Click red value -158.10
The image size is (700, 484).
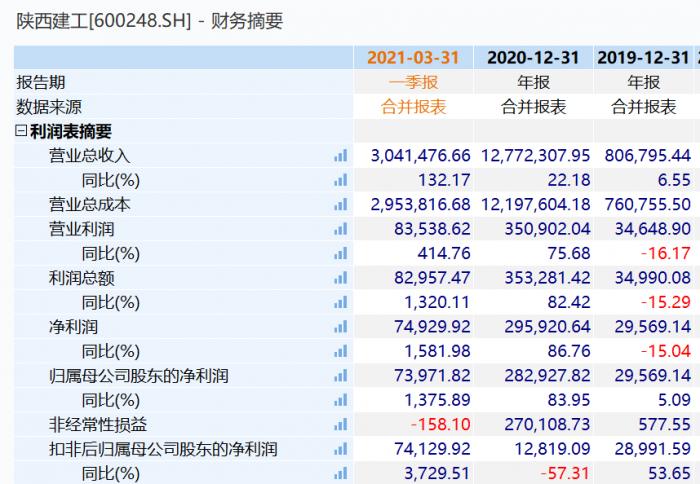pos(441,424)
